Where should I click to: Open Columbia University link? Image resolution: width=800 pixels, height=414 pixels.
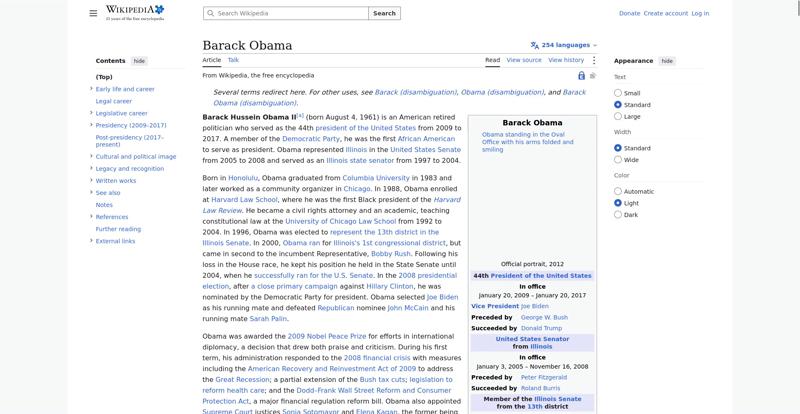point(376,178)
